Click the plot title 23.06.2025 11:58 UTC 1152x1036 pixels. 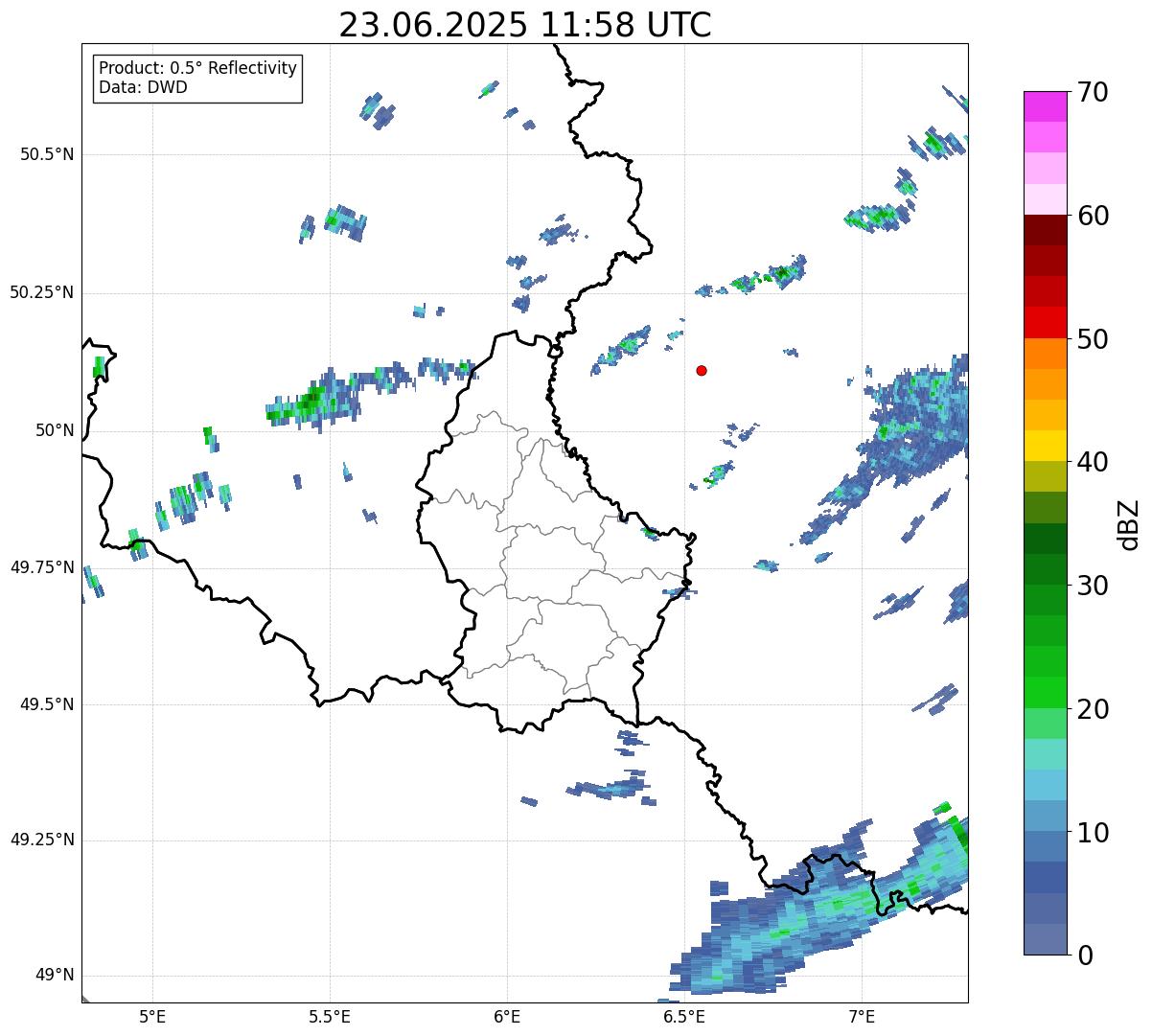pos(525,25)
